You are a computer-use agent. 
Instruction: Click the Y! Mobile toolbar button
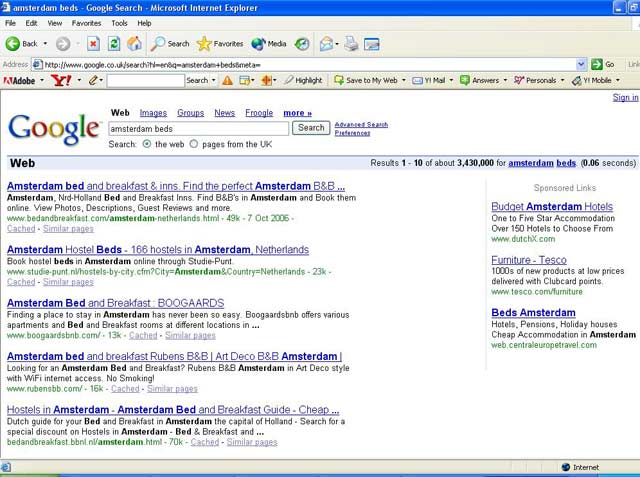point(591,80)
